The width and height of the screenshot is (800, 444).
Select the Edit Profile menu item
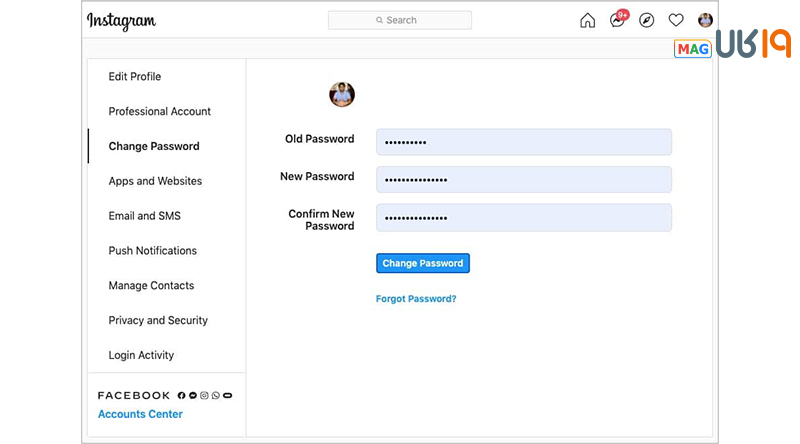tap(135, 77)
